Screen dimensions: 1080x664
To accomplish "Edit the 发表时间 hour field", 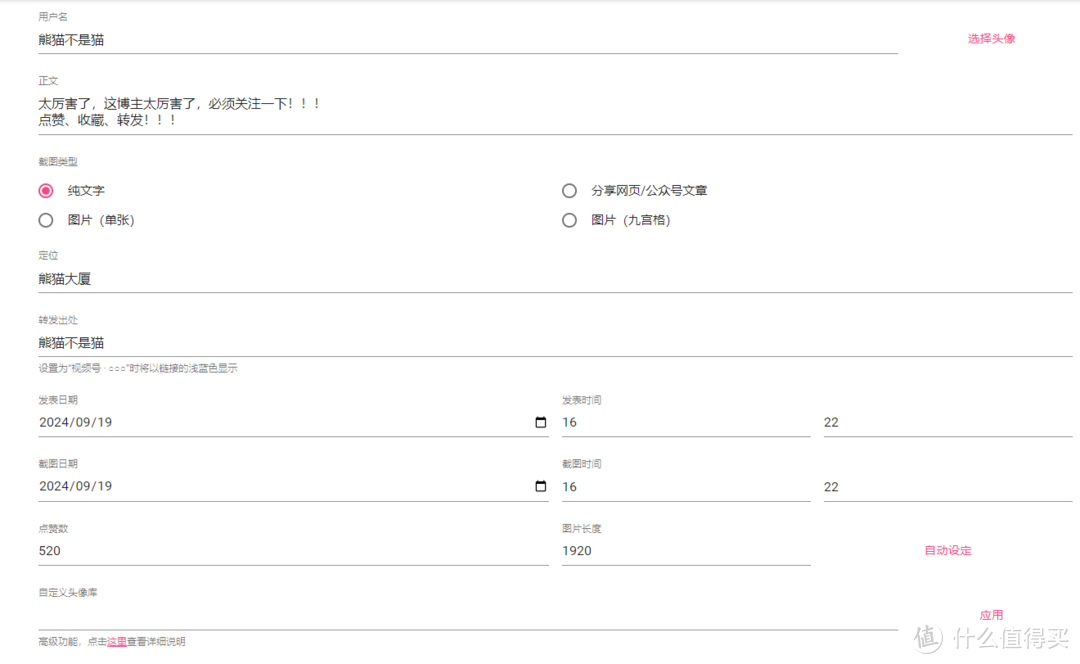I will coord(685,423).
